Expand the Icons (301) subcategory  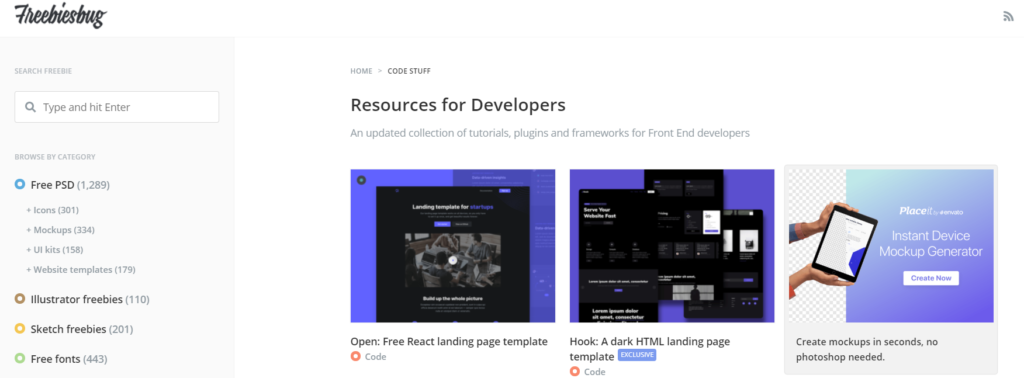point(52,210)
